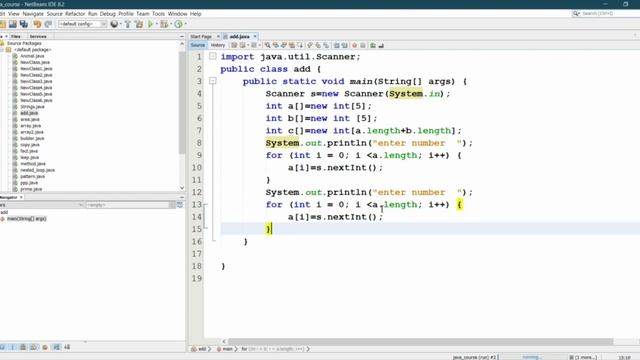Open the Profile Project dropdown arrow
Image resolution: width=640 pixels, height=360 pixels.
(185, 24)
